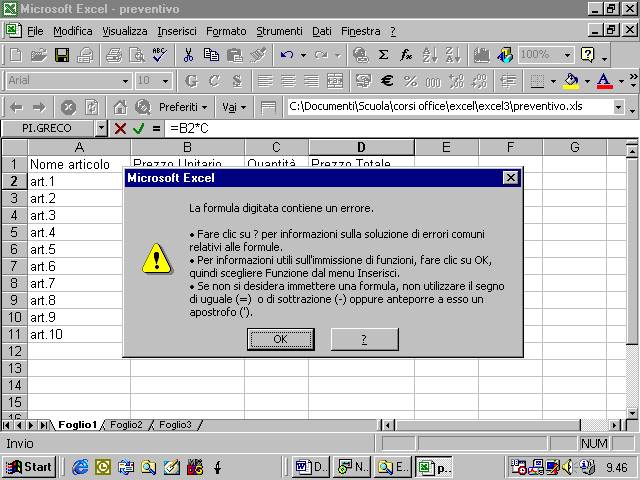640x480 pixels.
Task: Apply the red font color A
Action: [x=604, y=81]
